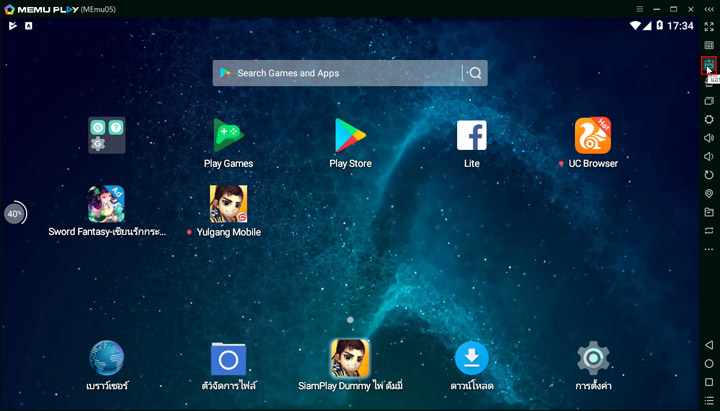
Task: Open the keyboard mapping tool
Action: [x=709, y=45]
